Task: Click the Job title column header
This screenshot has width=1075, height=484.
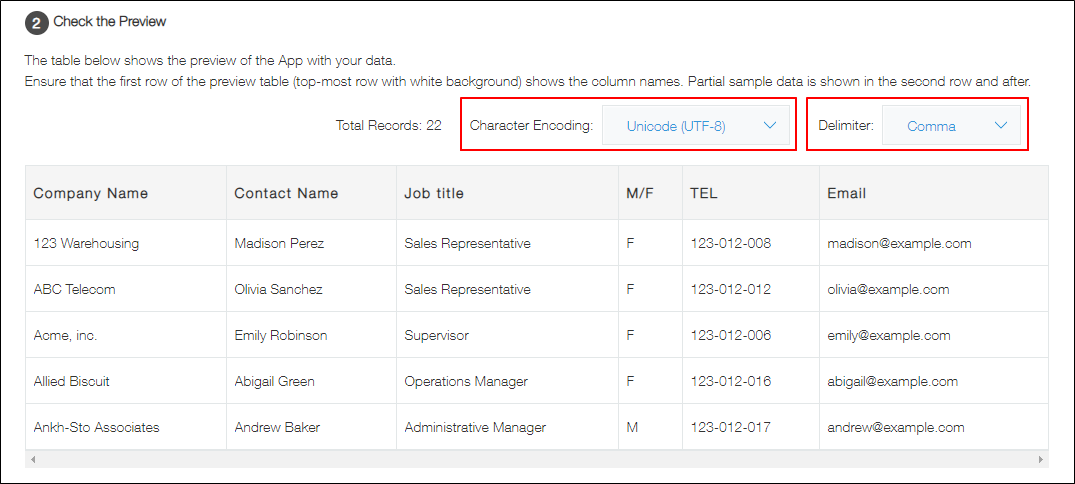Action: click(x=434, y=193)
